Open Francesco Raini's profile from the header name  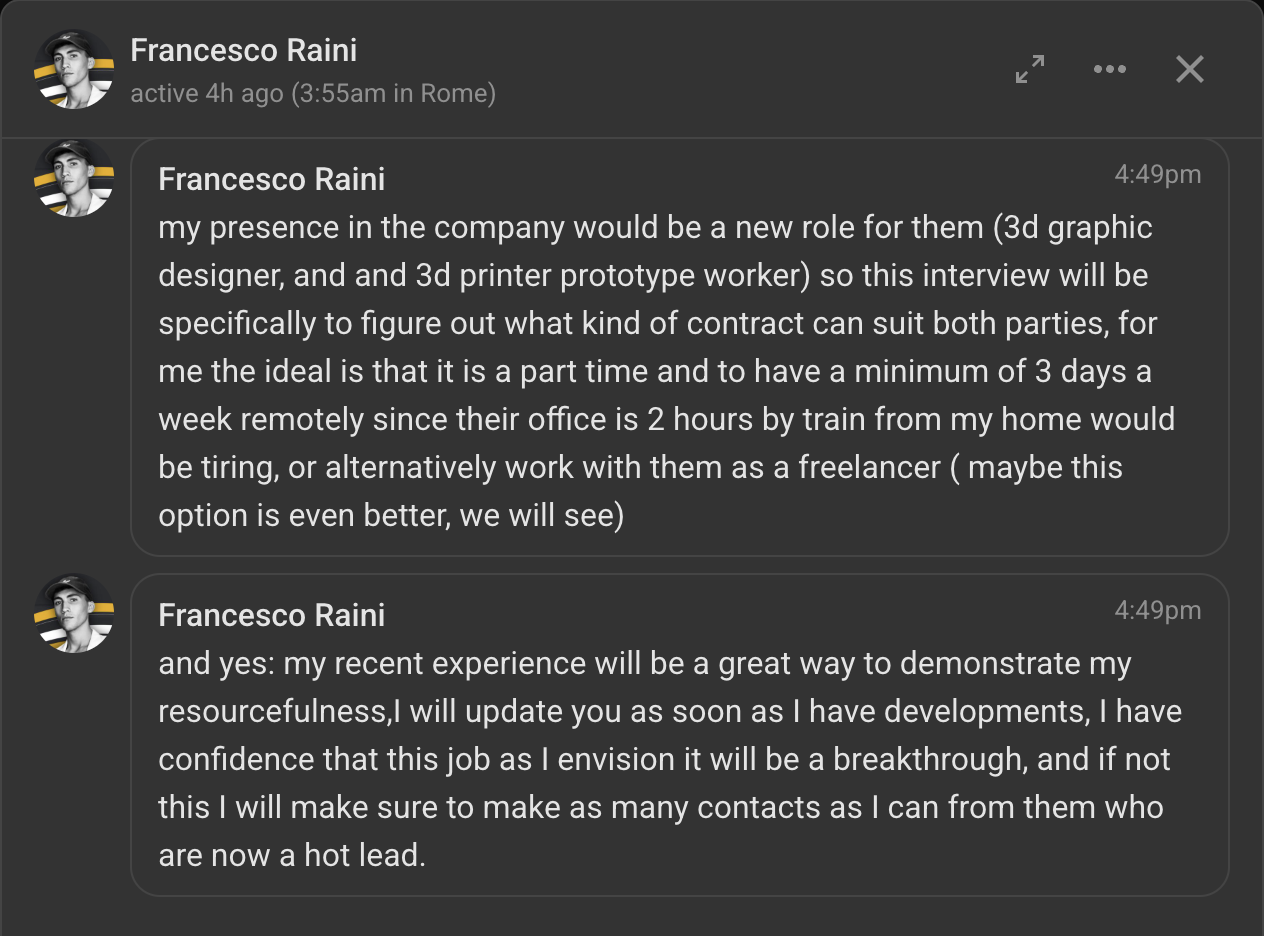point(243,50)
